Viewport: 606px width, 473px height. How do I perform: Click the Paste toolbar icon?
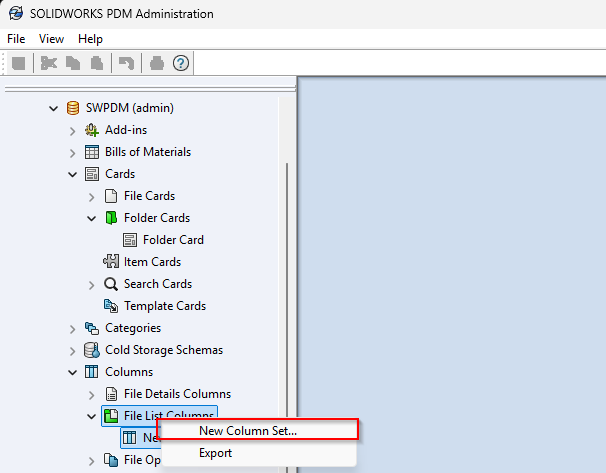[97, 63]
